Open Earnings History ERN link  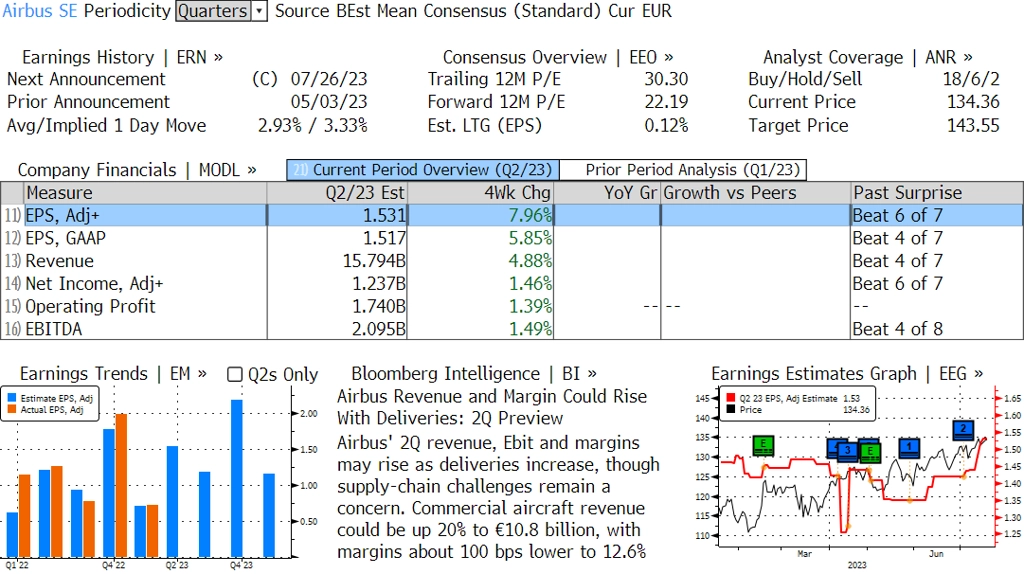[122, 57]
